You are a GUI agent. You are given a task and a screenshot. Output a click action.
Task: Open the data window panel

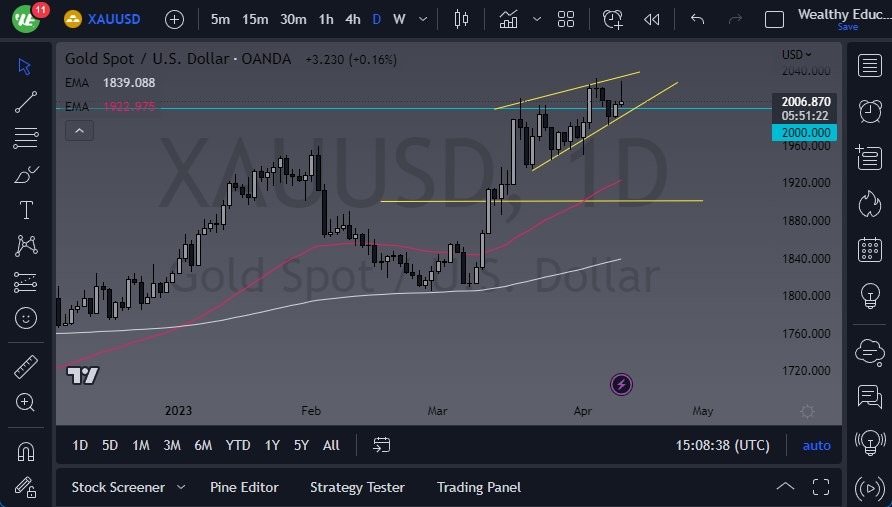coord(869,158)
